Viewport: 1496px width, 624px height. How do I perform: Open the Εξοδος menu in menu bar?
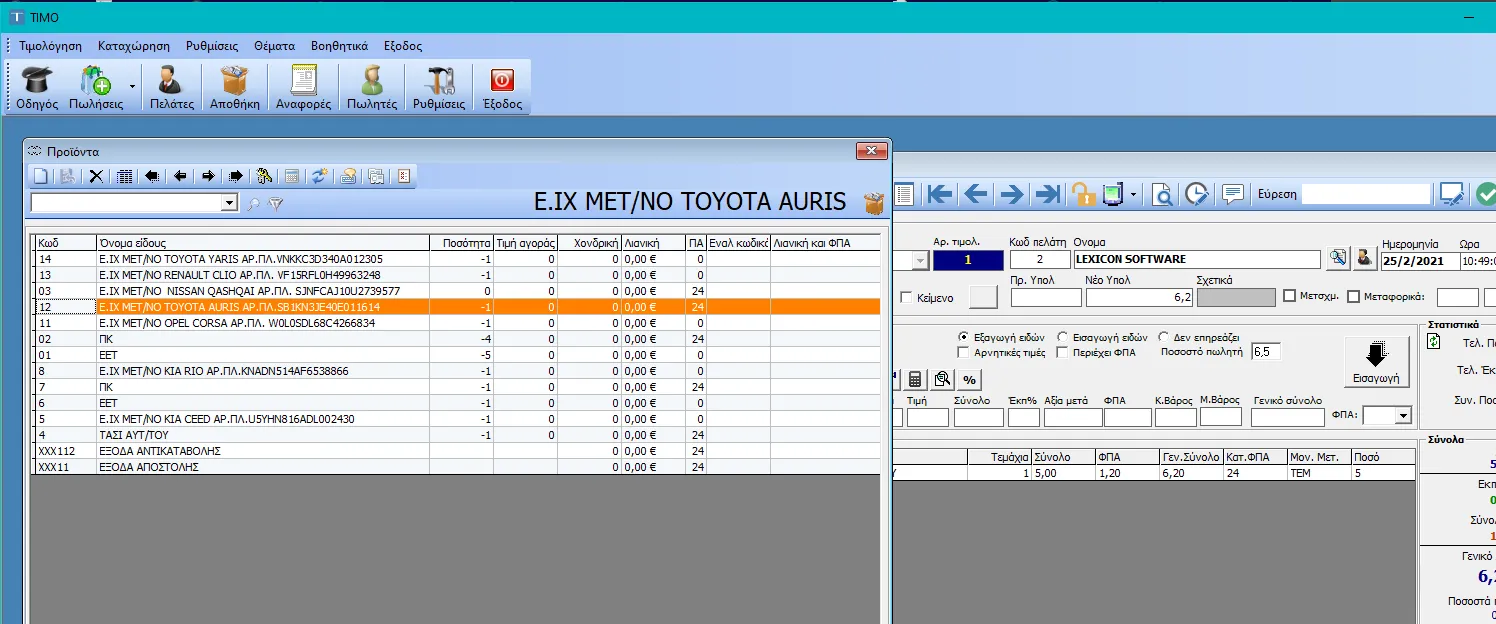coord(403,46)
